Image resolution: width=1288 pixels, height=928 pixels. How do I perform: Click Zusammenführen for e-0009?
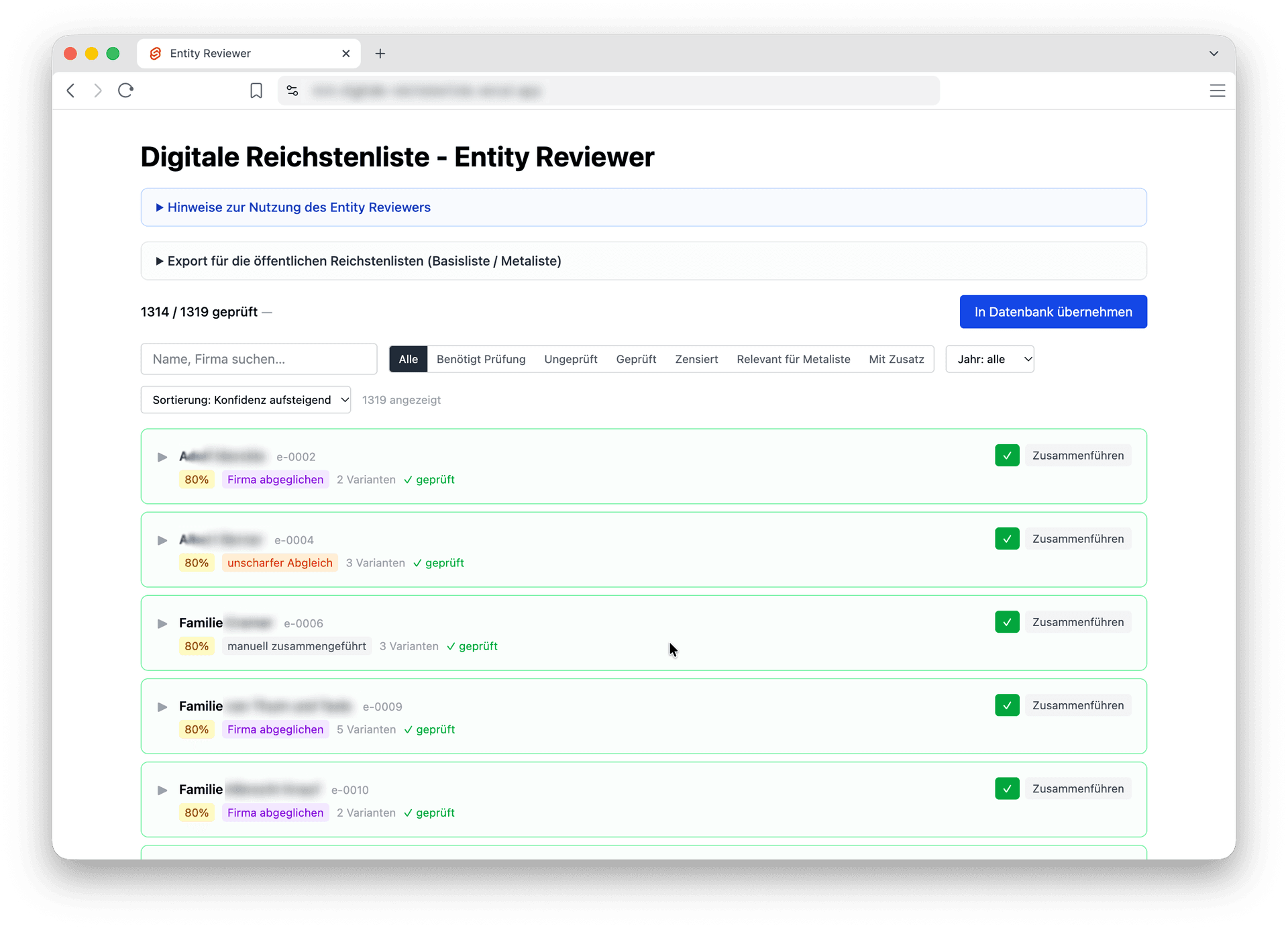[1078, 705]
